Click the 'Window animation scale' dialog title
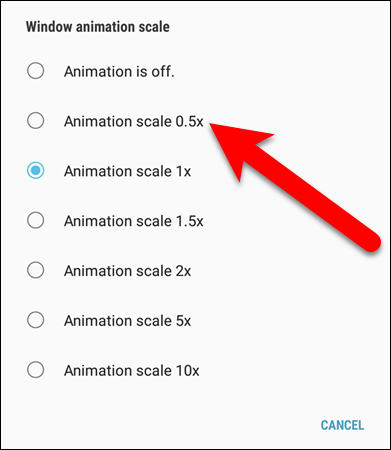The width and height of the screenshot is (391, 450). 98,27
